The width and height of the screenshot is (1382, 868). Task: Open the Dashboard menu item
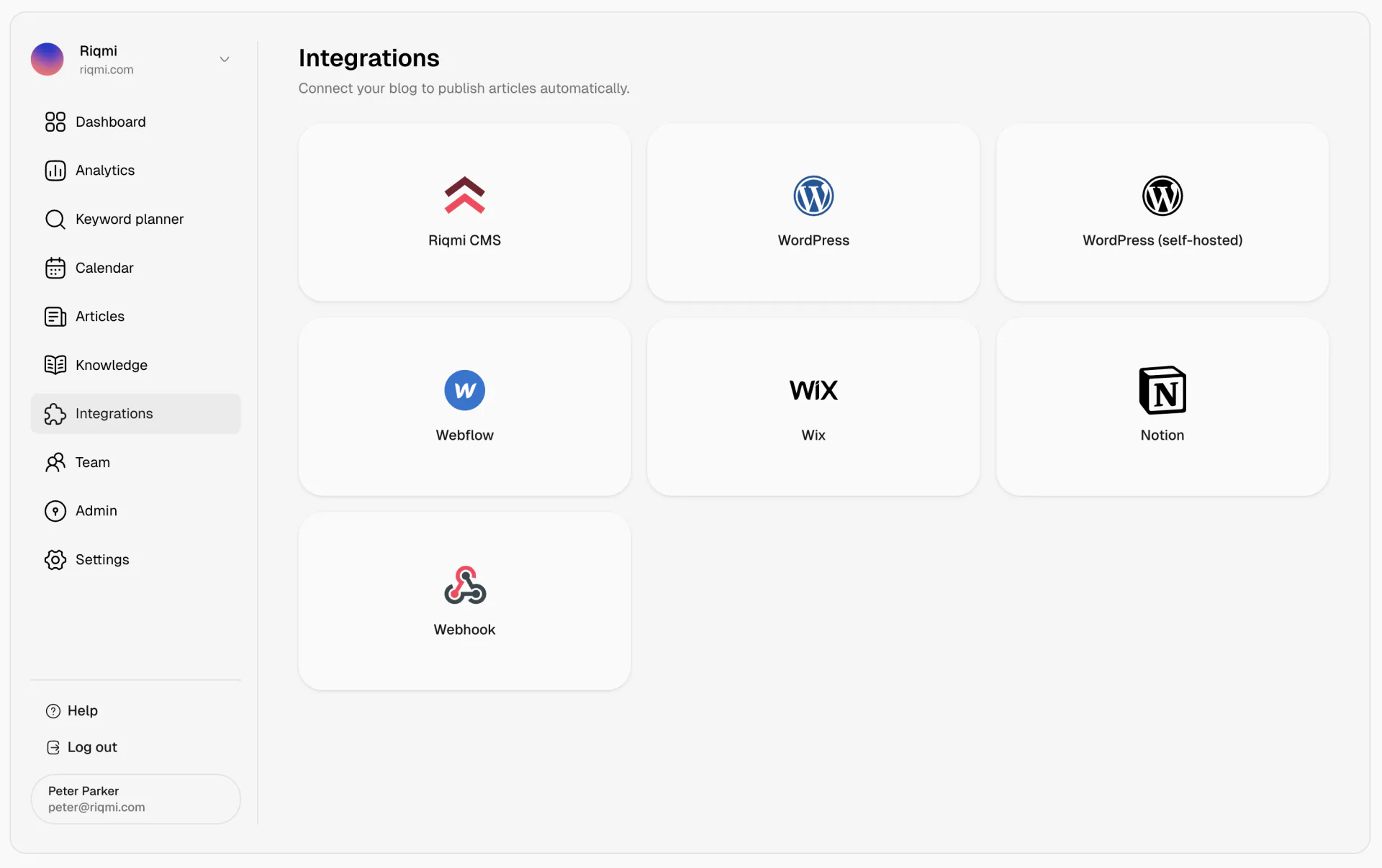point(135,122)
